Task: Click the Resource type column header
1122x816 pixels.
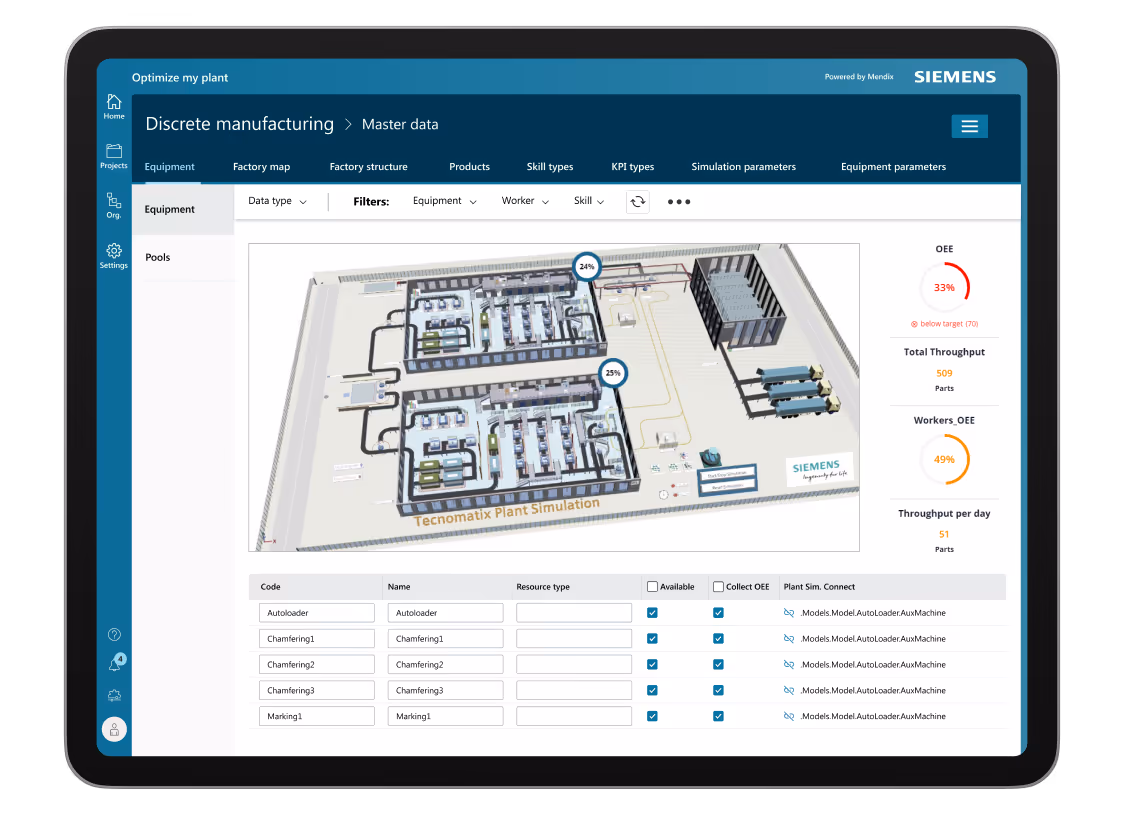Action: tap(543, 587)
